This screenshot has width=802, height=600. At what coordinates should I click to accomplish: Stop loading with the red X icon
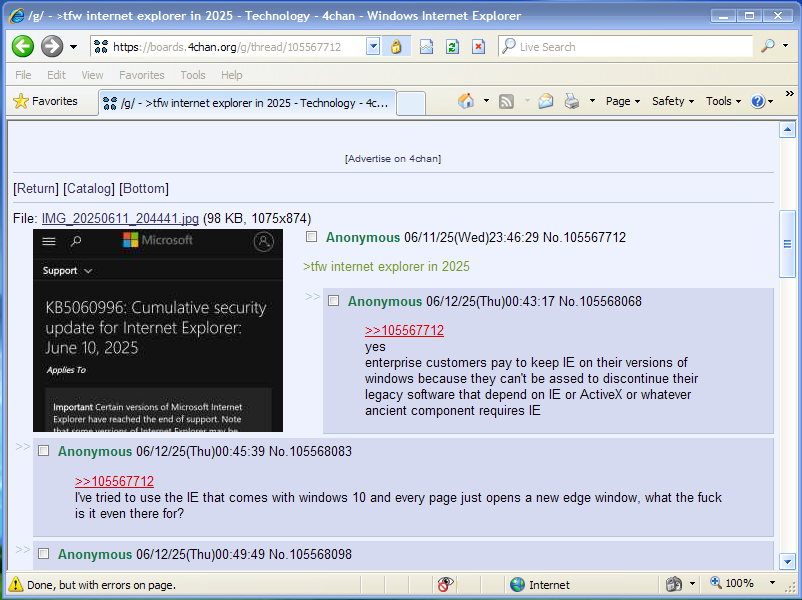click(x=478, y=47)
